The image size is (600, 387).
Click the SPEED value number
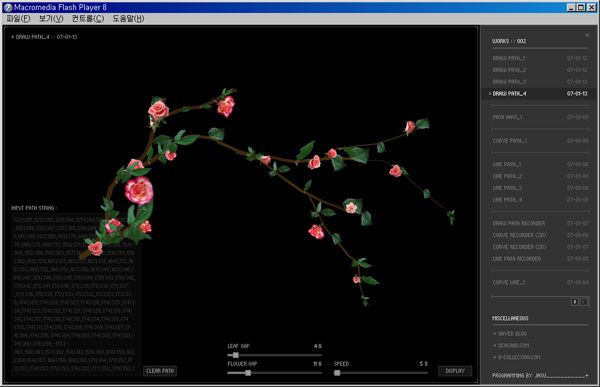pyautogui.click(x=423, y=364)
